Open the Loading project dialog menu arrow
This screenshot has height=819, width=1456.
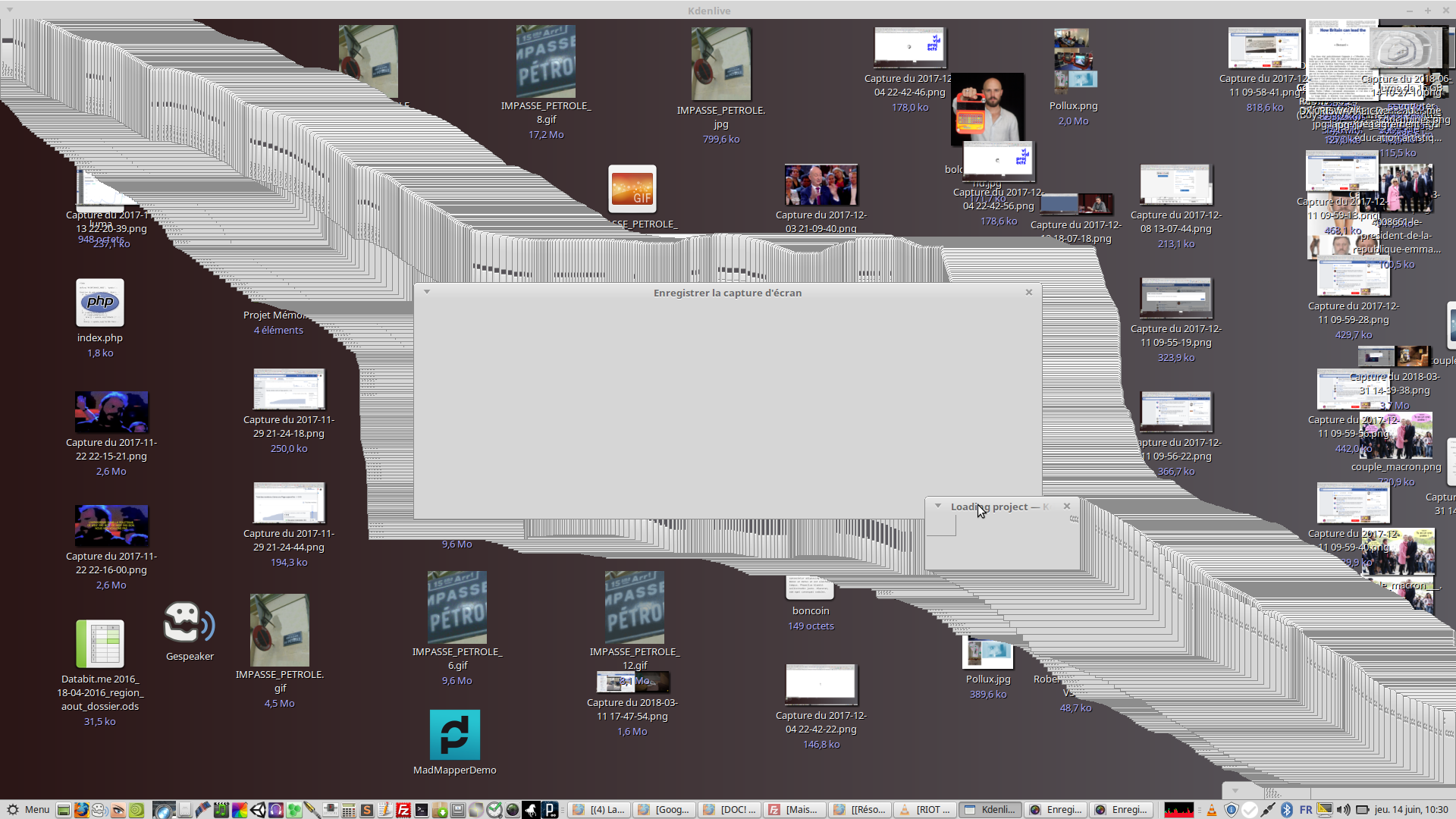pos(938,506)
